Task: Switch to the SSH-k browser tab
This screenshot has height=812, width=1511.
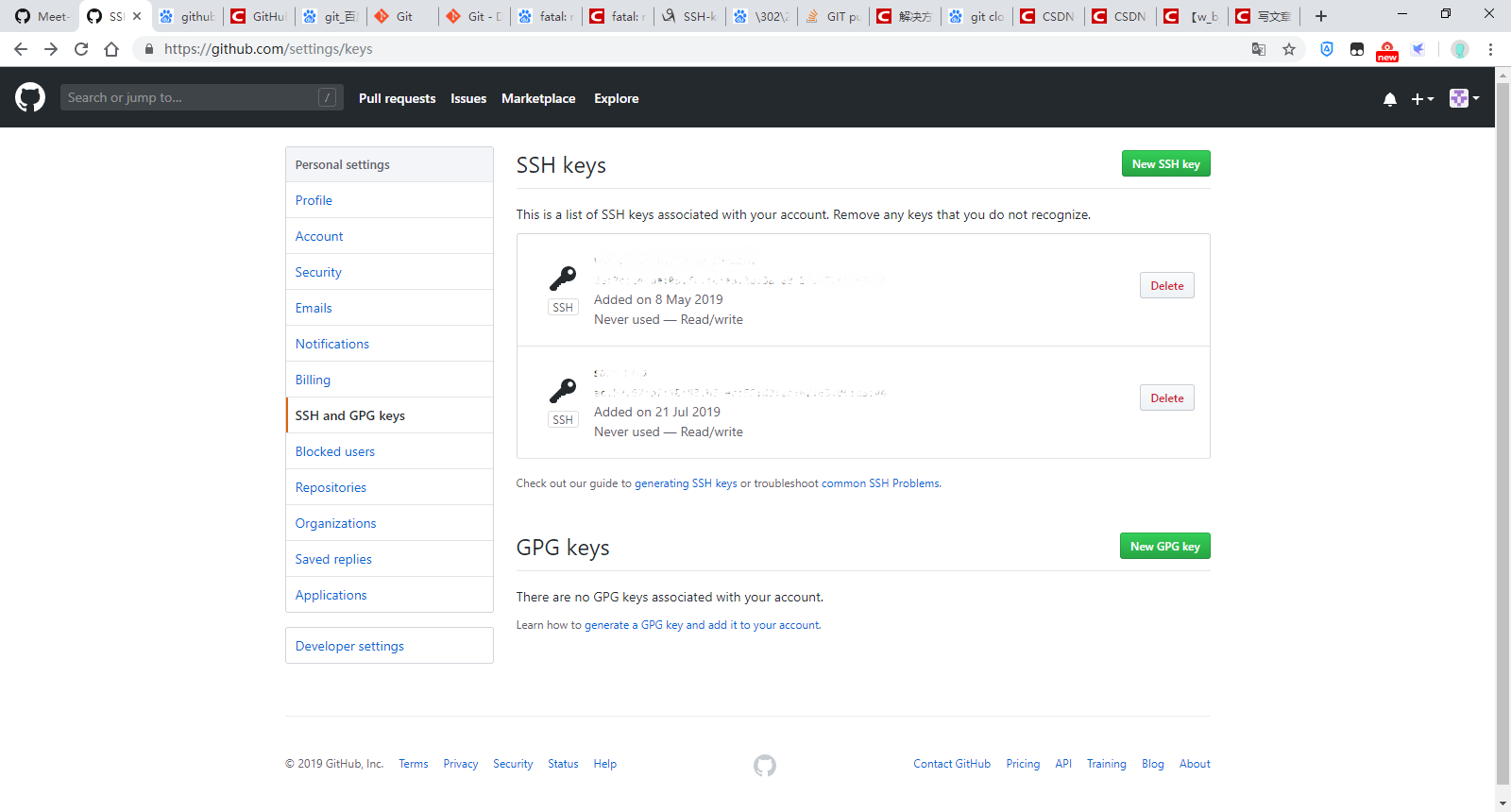Action: pos(690,16)
